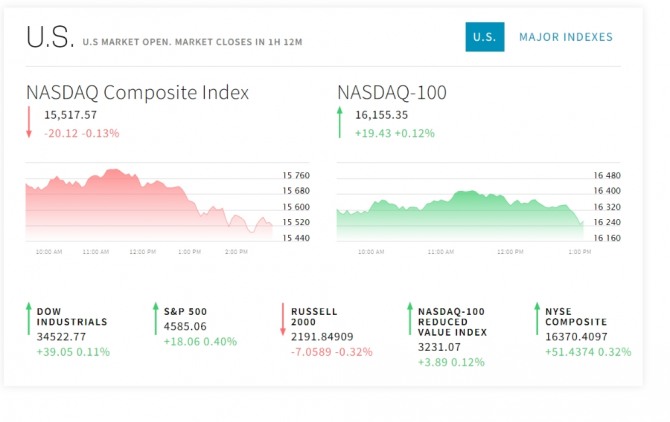Image resolution: width=670 pixels, height=422 pixels.
Task: Click the S&P 500 green up arrow
Action: (155, 320)
